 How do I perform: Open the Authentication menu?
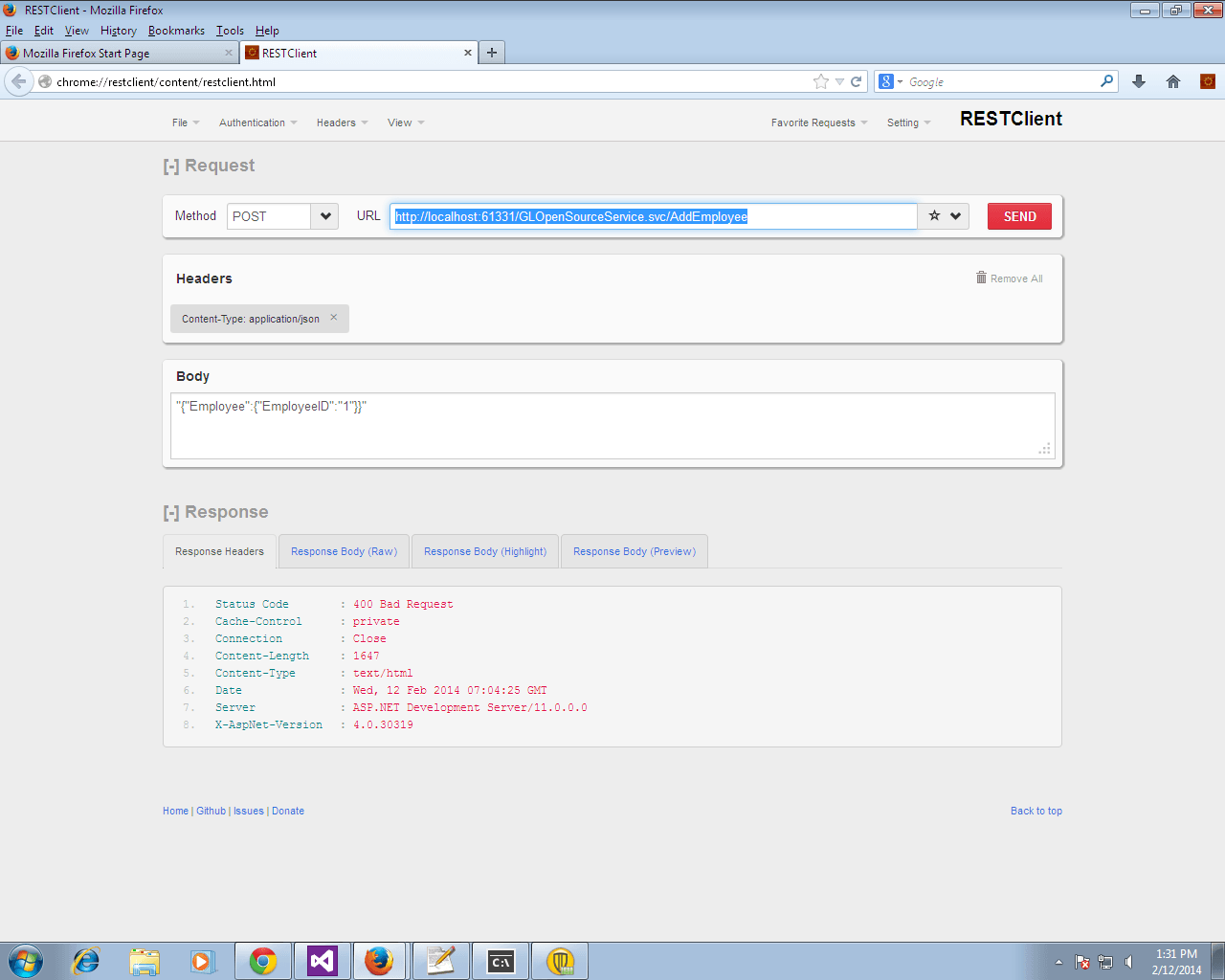coord(257,122)
